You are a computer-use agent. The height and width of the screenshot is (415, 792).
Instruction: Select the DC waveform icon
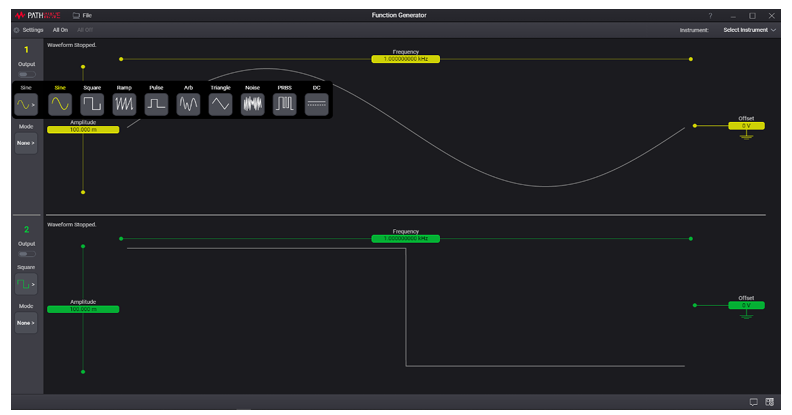(x=317, y=104)
